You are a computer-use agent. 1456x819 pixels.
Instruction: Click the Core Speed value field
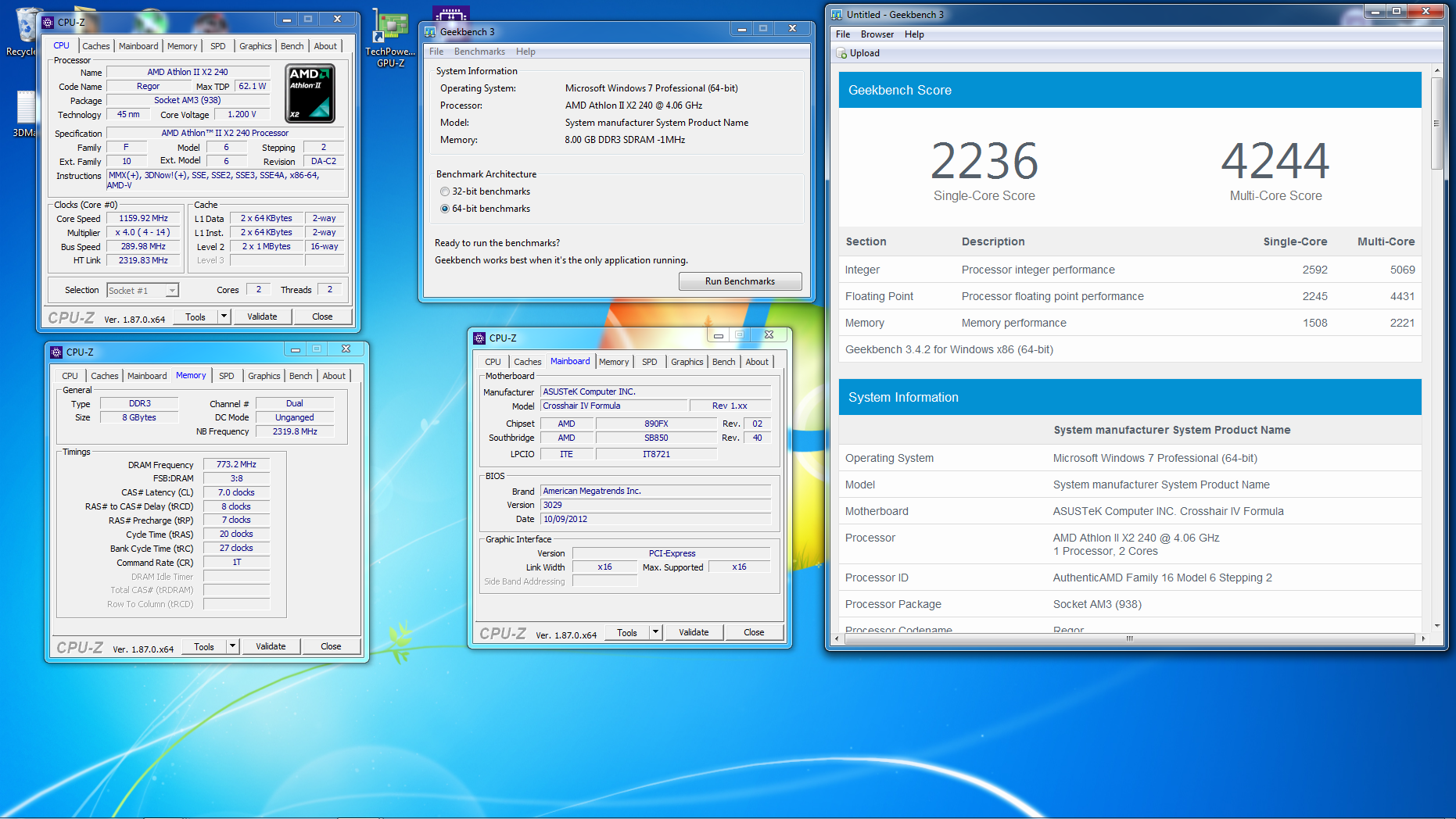[143, 219]
